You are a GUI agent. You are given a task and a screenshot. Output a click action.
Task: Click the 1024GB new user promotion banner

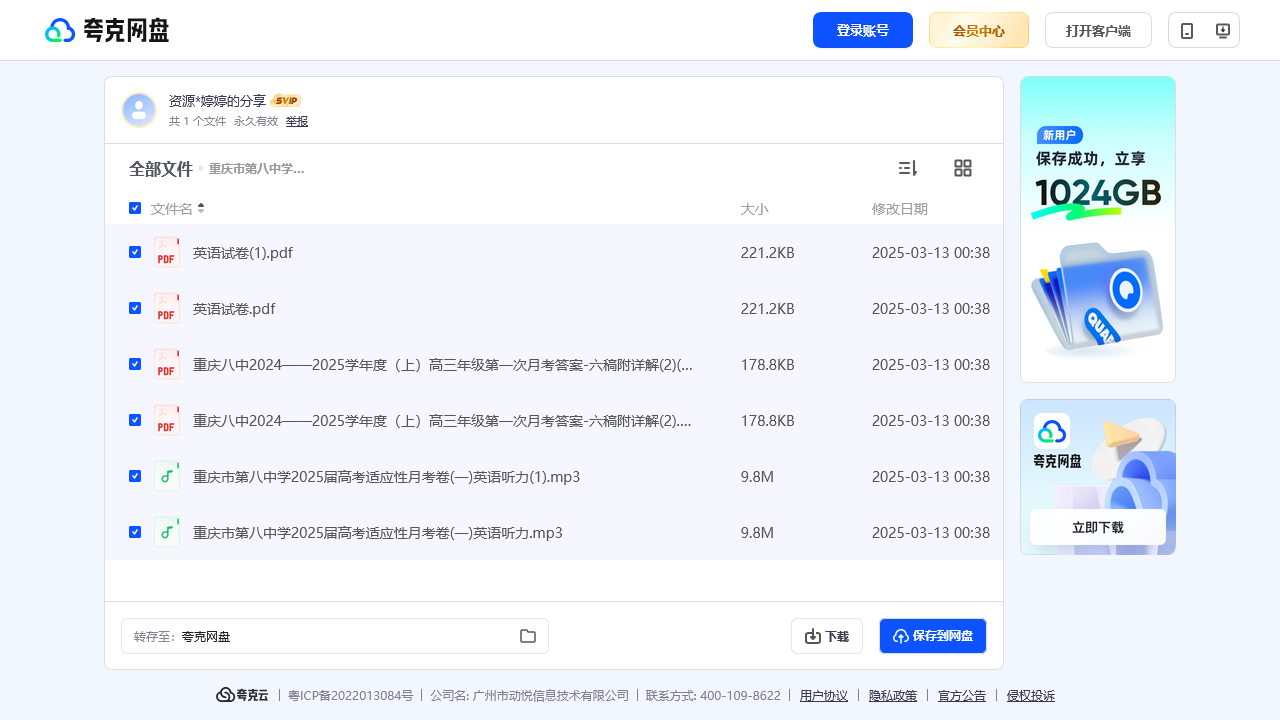point(1098,229)
